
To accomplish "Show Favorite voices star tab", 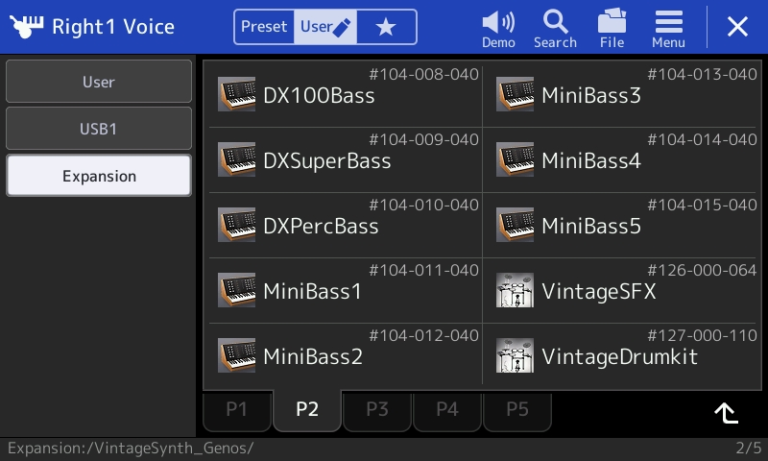I will (386, 26).
